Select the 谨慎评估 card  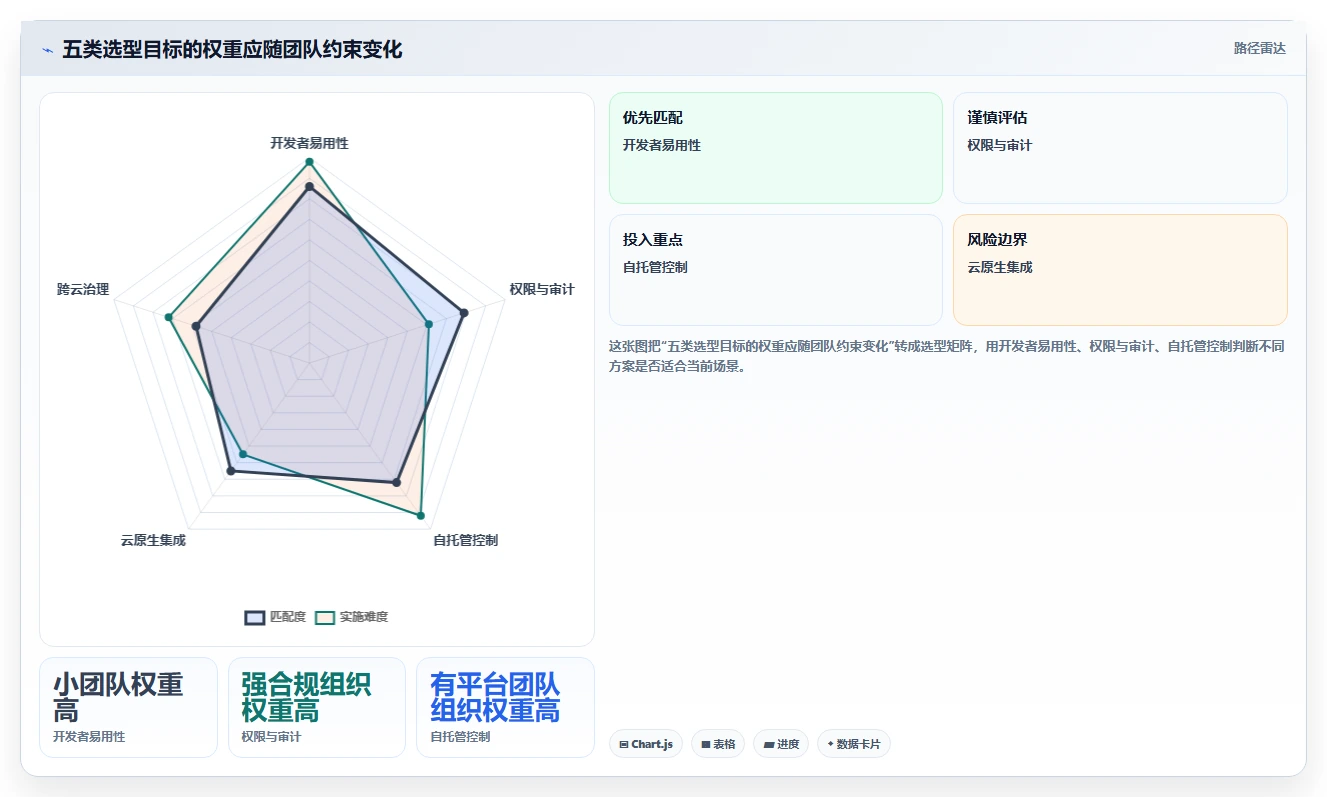point(1120,148)
